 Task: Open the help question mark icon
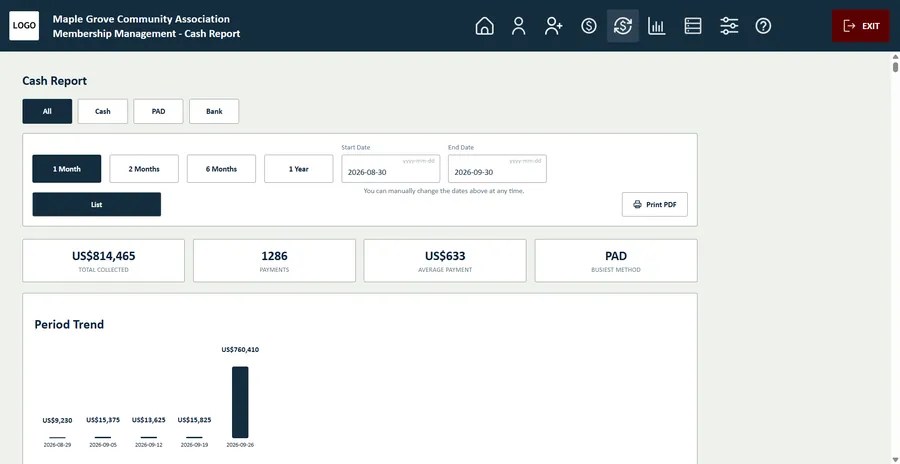click(763, 26)
